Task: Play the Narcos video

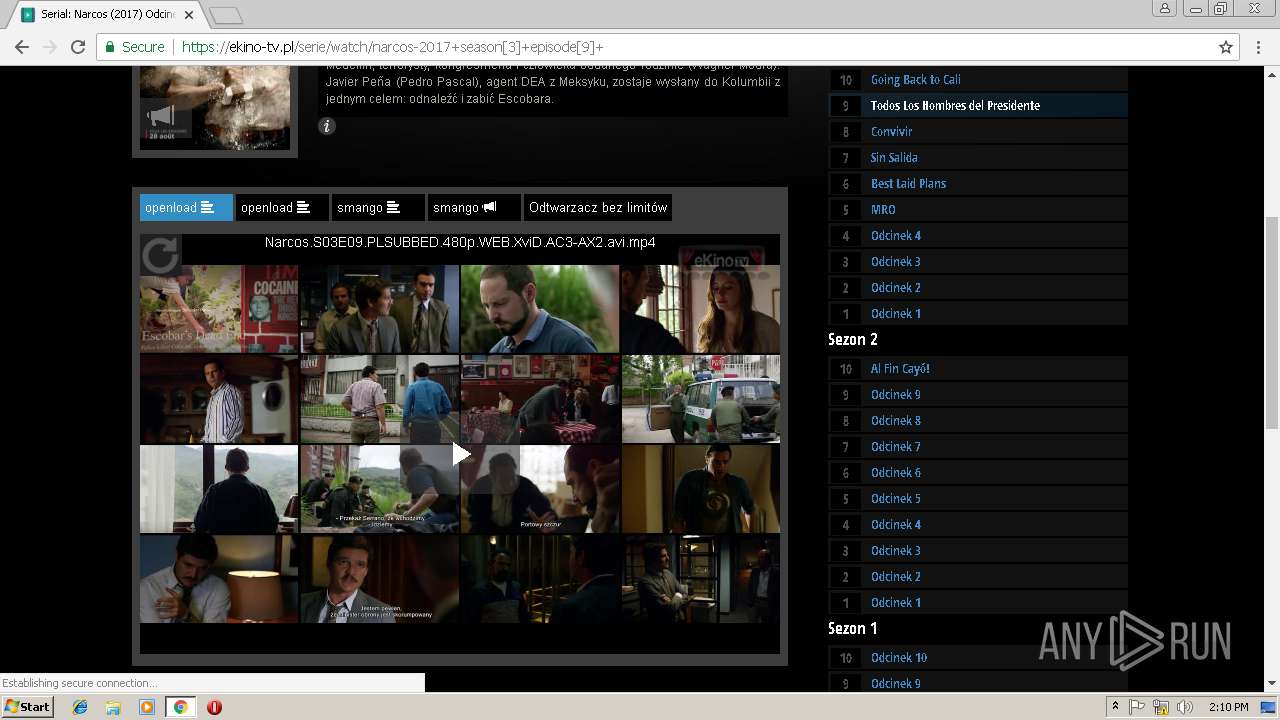Action: (x=460, y=454)
